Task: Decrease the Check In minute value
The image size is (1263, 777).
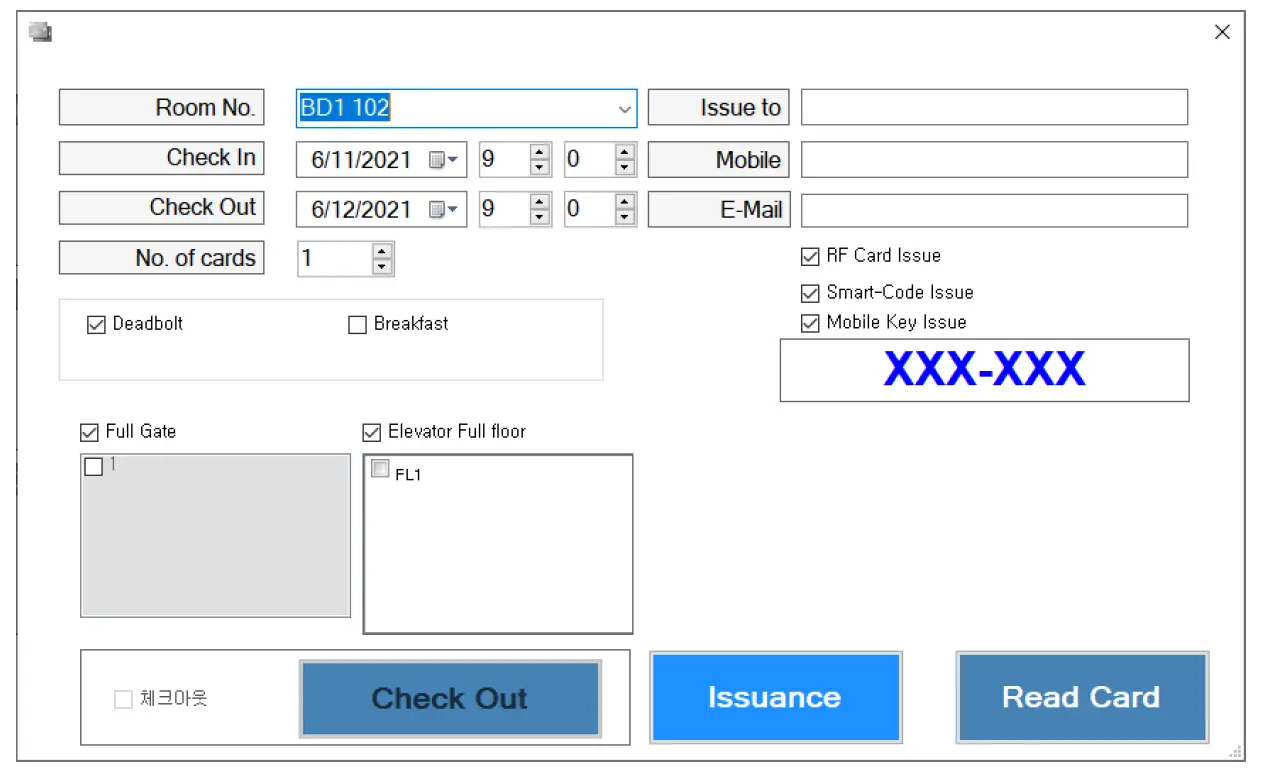Action: [x=625, y=167]
